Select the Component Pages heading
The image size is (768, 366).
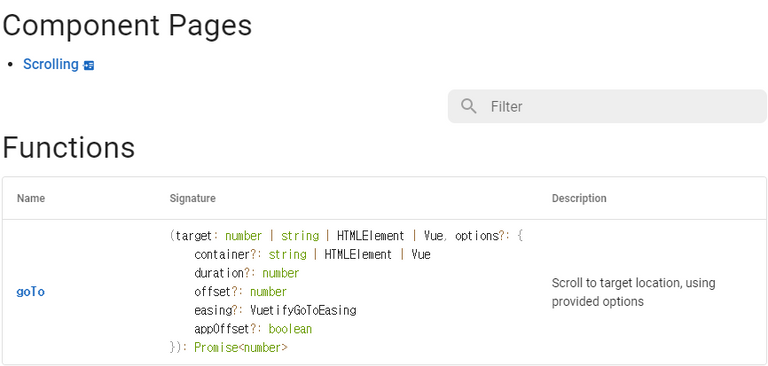tap(127, 26)
